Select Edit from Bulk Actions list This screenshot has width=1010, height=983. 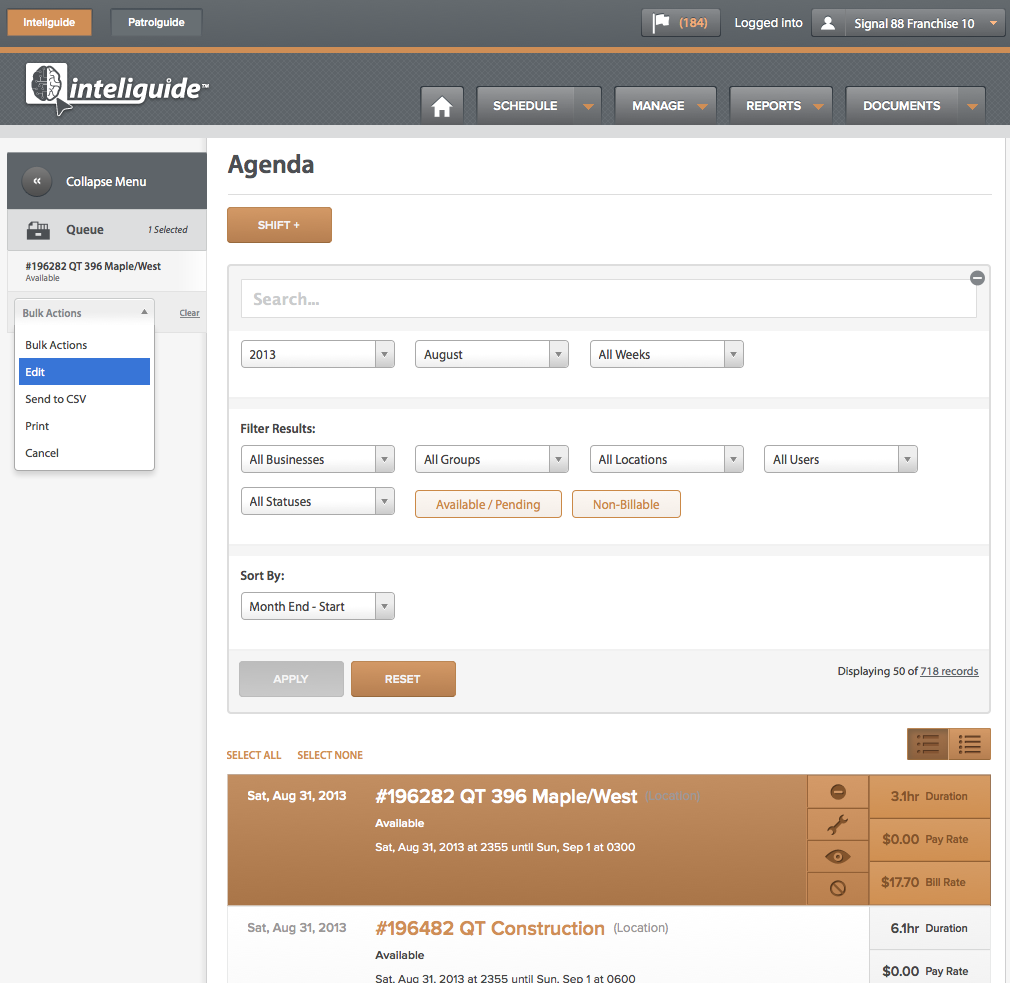click(x=84, y=372)
